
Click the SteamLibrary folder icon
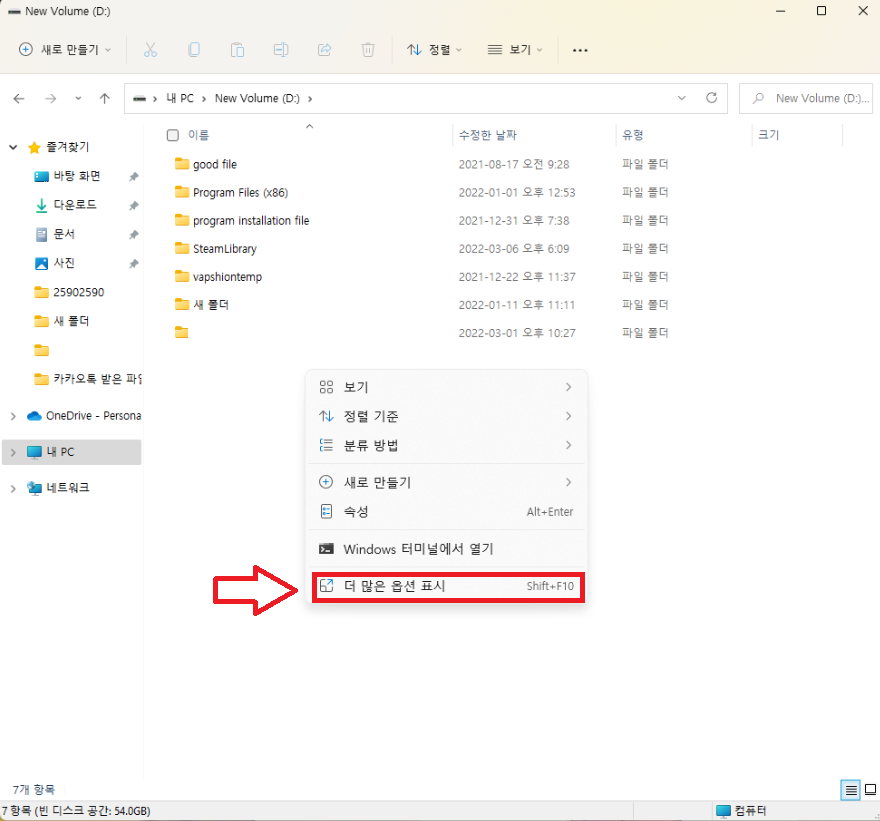point(182,248)
